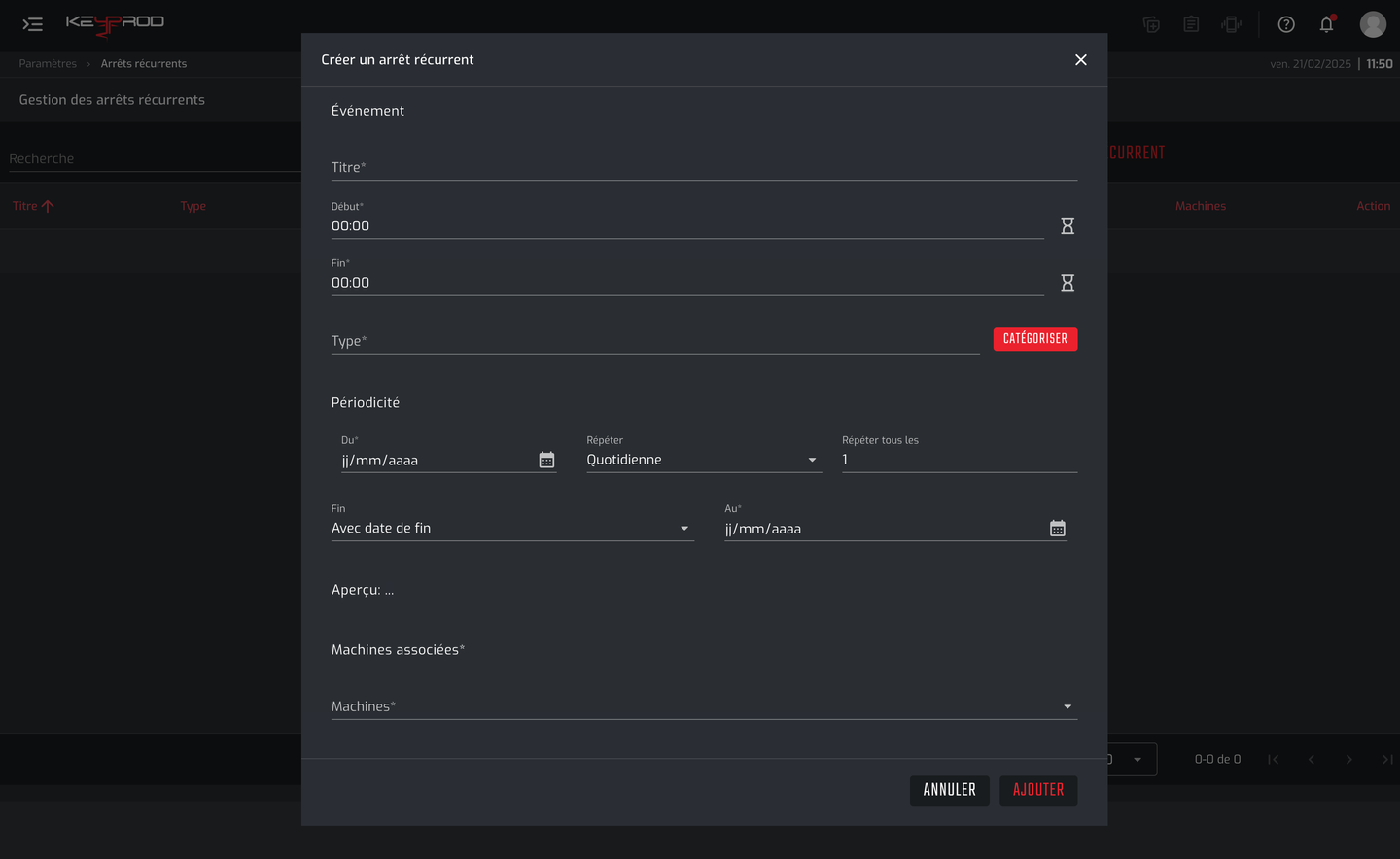Click the Répéter tous les field
The width and height of the screenshot is (1400, 859).
click(960, 460)
